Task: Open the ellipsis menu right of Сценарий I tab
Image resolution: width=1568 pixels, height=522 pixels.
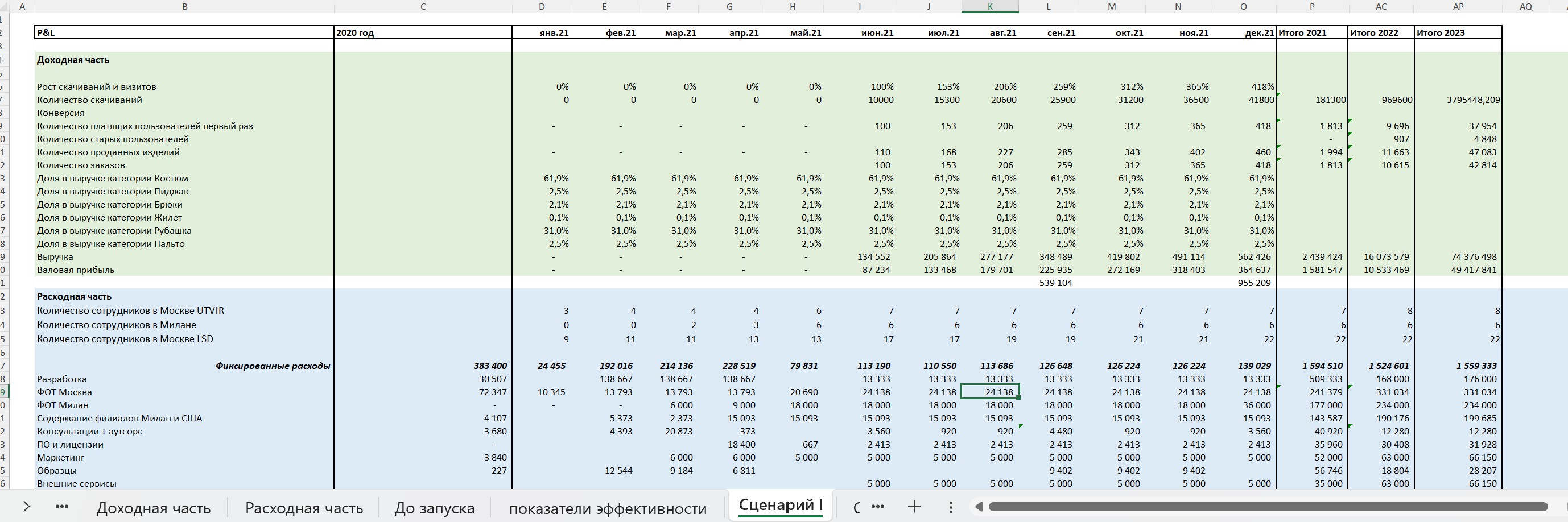Action: (877, 506)
